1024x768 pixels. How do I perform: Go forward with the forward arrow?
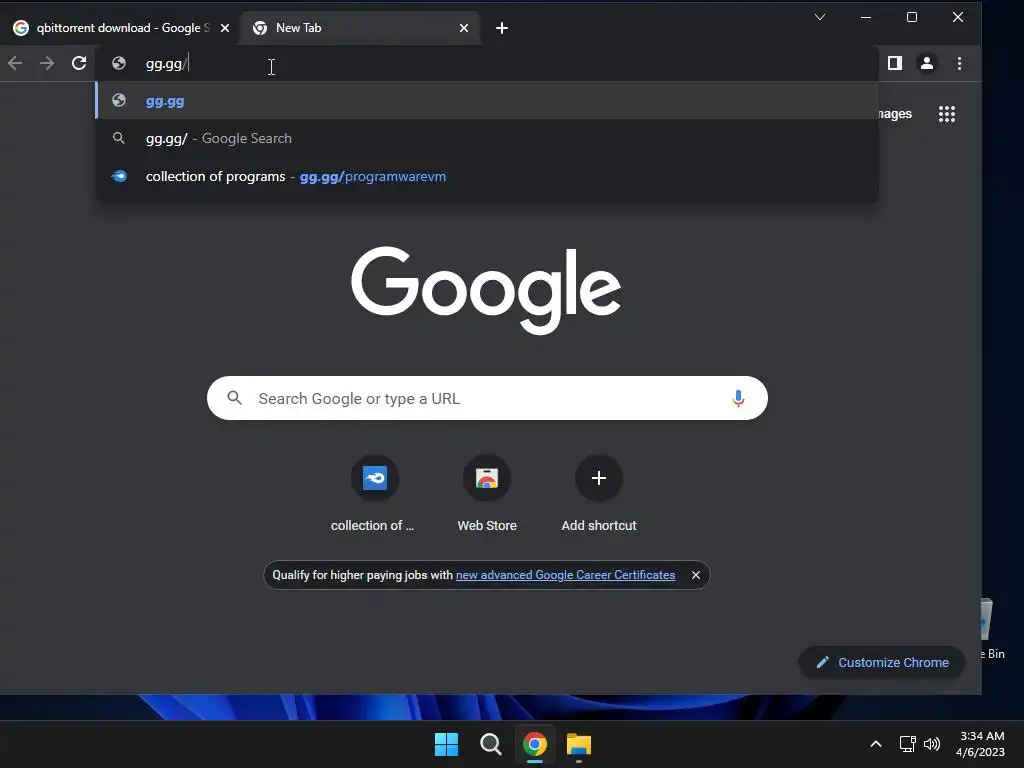pyautogui.click(x=47, y=63)
